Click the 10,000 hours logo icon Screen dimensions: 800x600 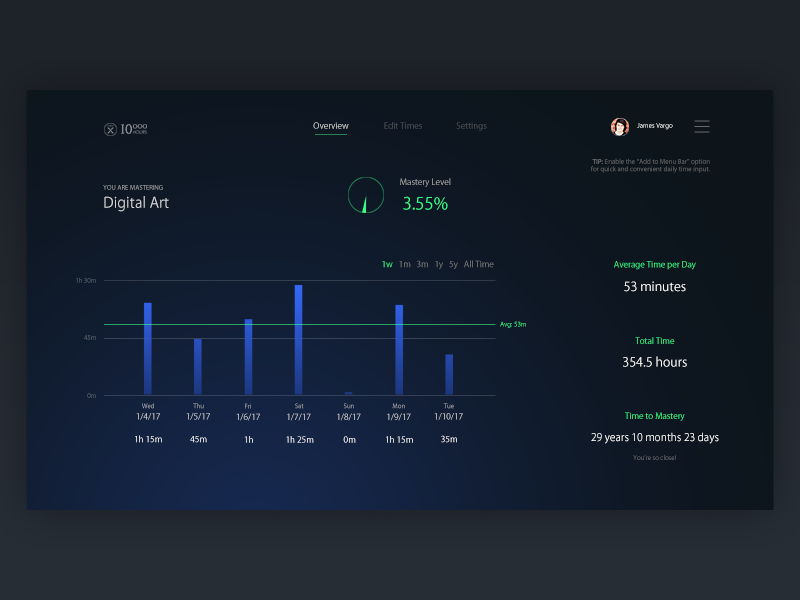[112, 127]
